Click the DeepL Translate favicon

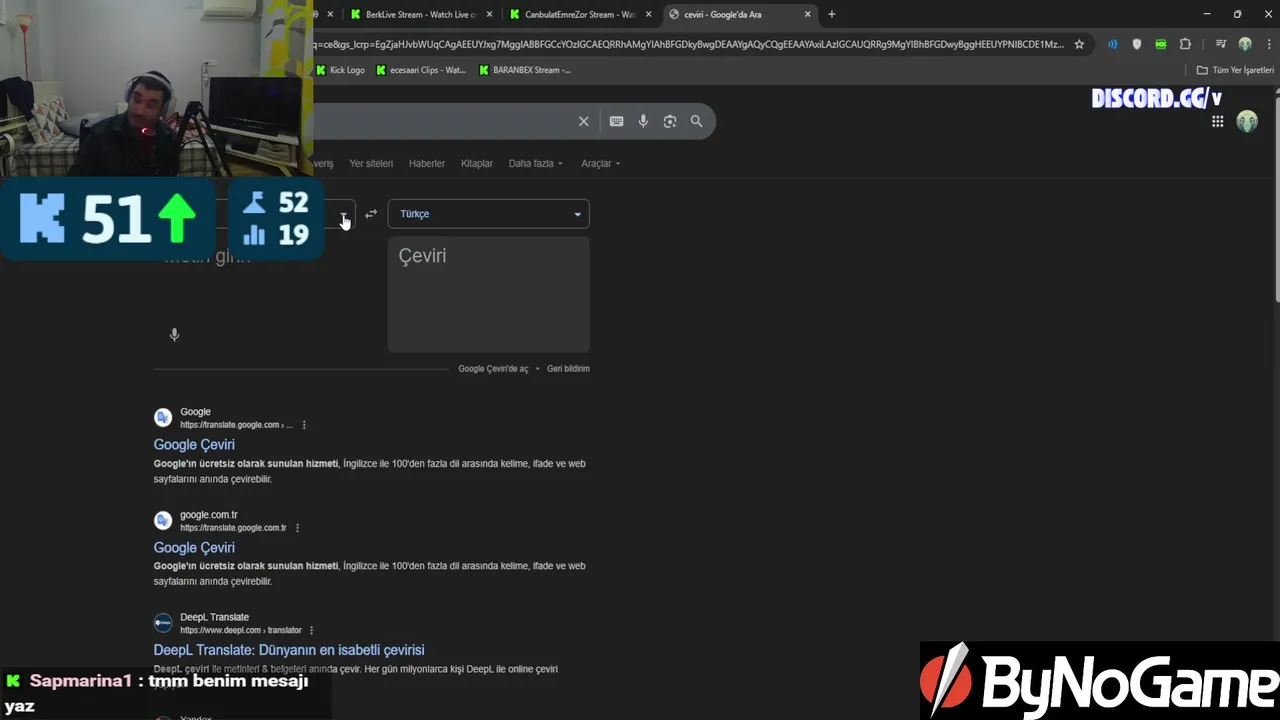click(163, 623)
